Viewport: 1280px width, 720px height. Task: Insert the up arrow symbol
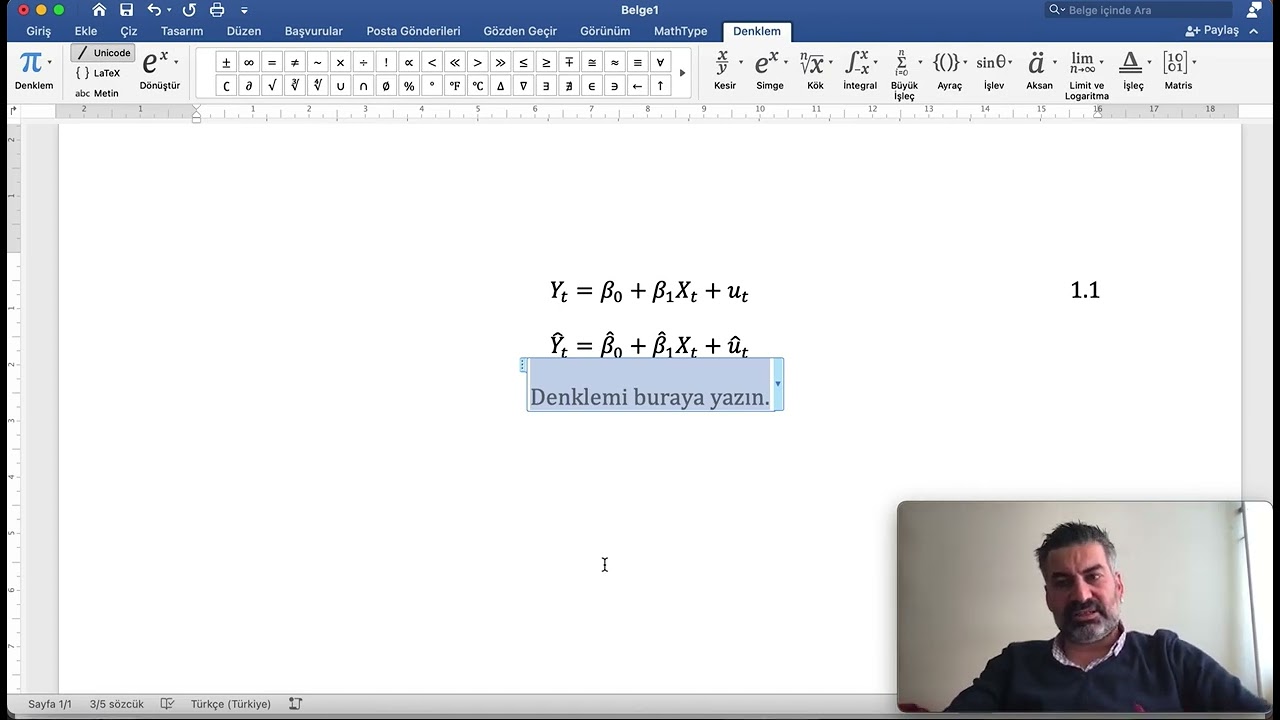pyautogui.click(x=660, y=86)
